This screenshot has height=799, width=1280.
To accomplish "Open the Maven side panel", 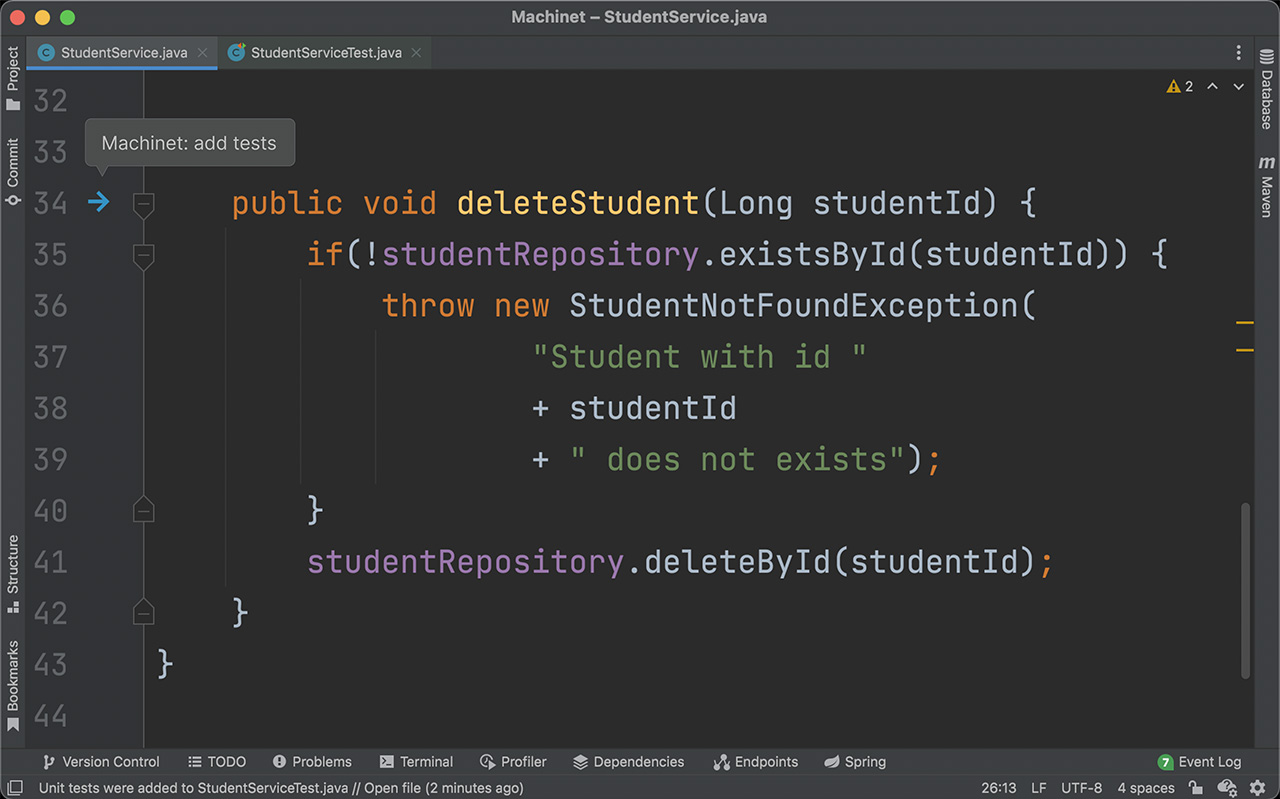I will click(x=1266, y=187).
